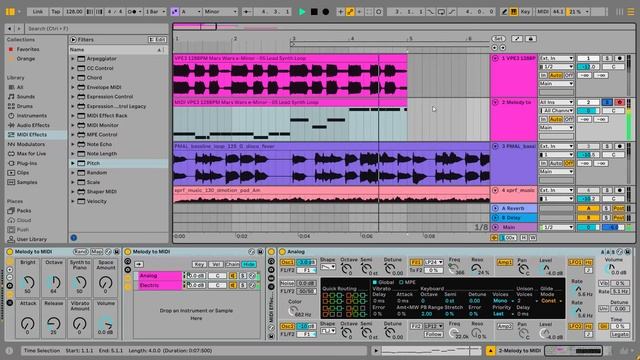The height and width of the screenshot is (360, 640).
Task: Select the pink Lead Synth Loop audio clip
Action: 290,76
